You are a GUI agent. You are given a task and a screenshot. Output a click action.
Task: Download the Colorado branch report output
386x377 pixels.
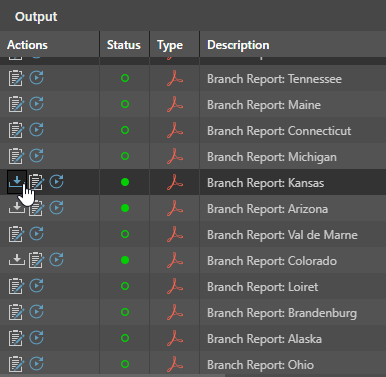(x=16, y=260)
